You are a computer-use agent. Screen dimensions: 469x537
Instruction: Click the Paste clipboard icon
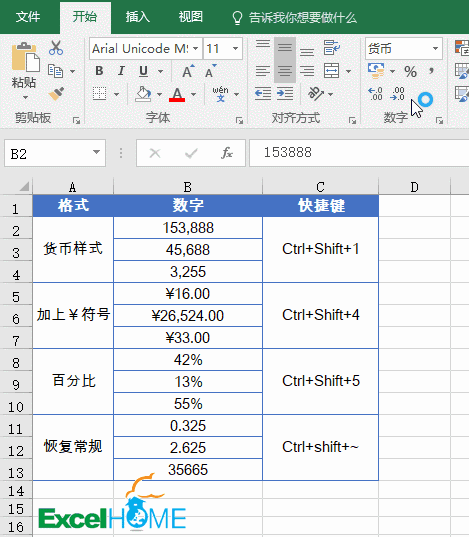[x=25, y=57]
